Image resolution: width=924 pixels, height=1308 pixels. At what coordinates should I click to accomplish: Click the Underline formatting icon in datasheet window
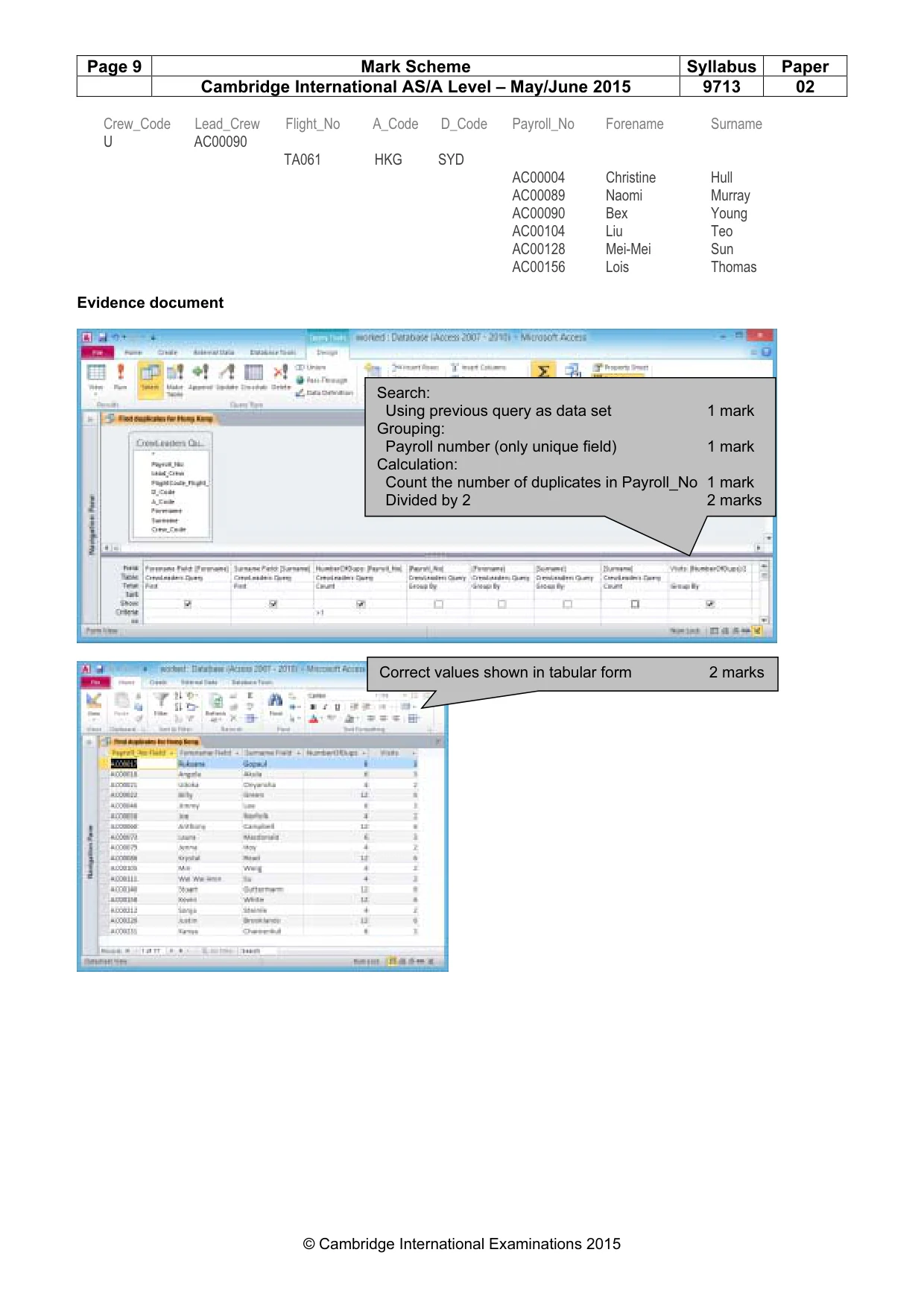337,707
